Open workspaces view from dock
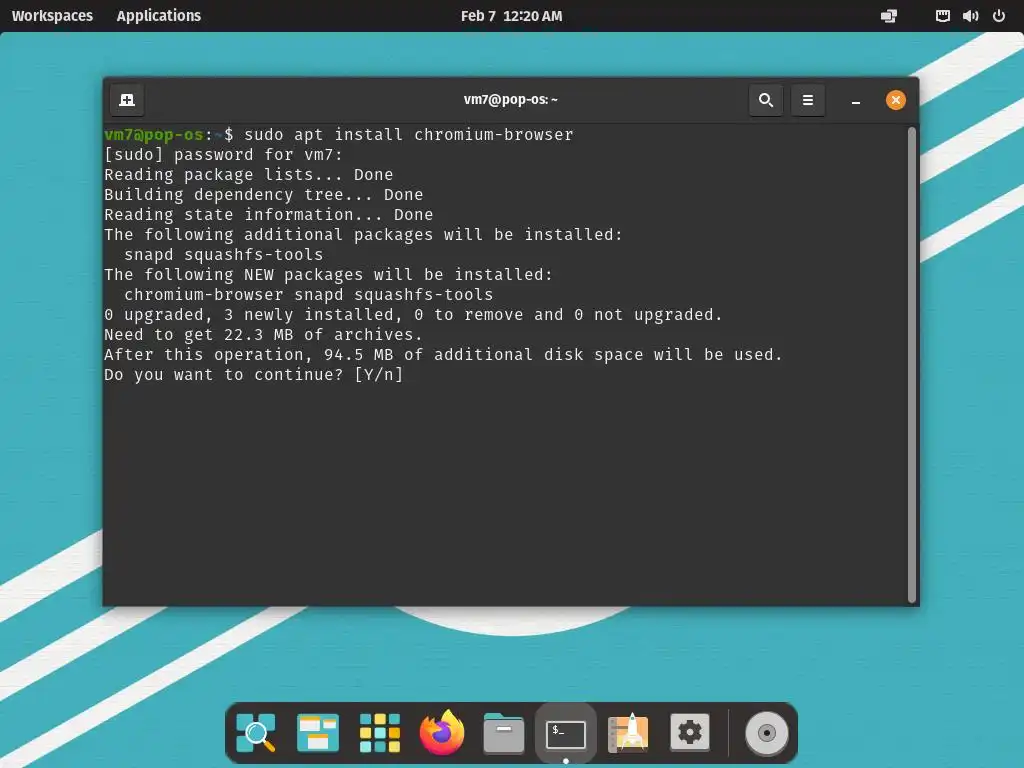Screen dimensions: 1024x768 pyautogui.click(x=318, y=733)
